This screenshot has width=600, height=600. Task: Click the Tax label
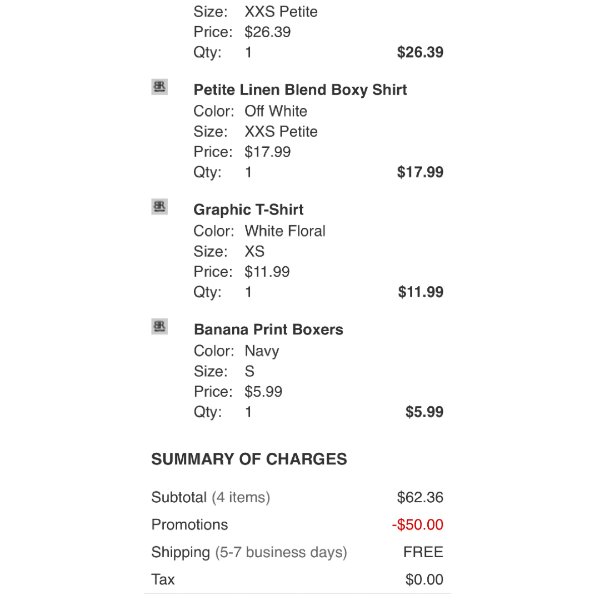pyautogui.click(x=163, y=579)
